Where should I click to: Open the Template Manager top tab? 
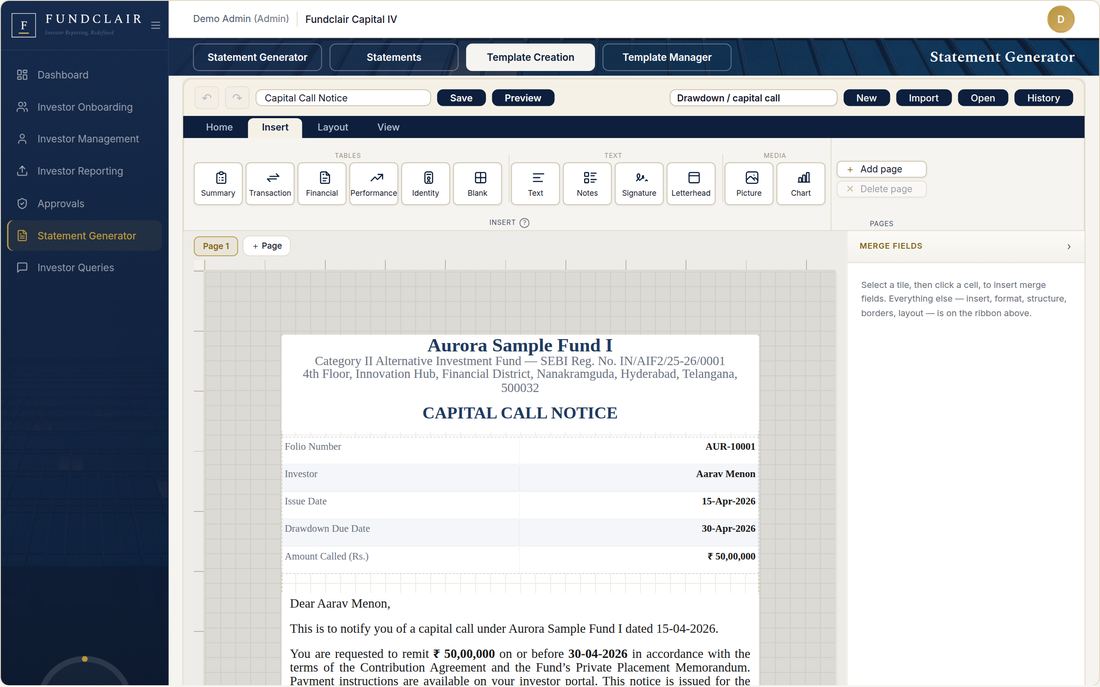click(666, 58)
